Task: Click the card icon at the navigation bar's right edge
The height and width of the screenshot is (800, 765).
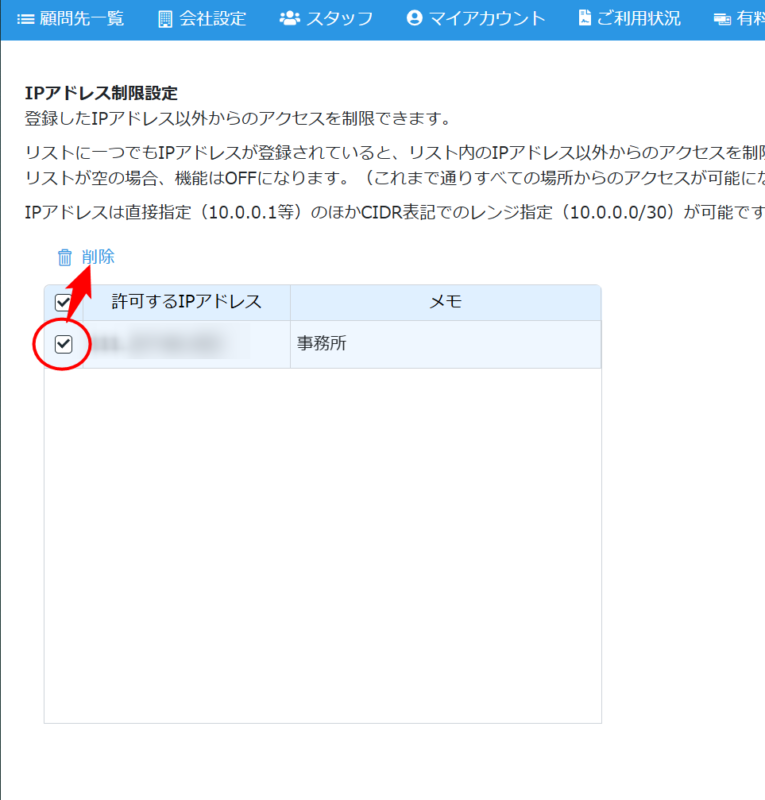Action: tap(722, 20)
